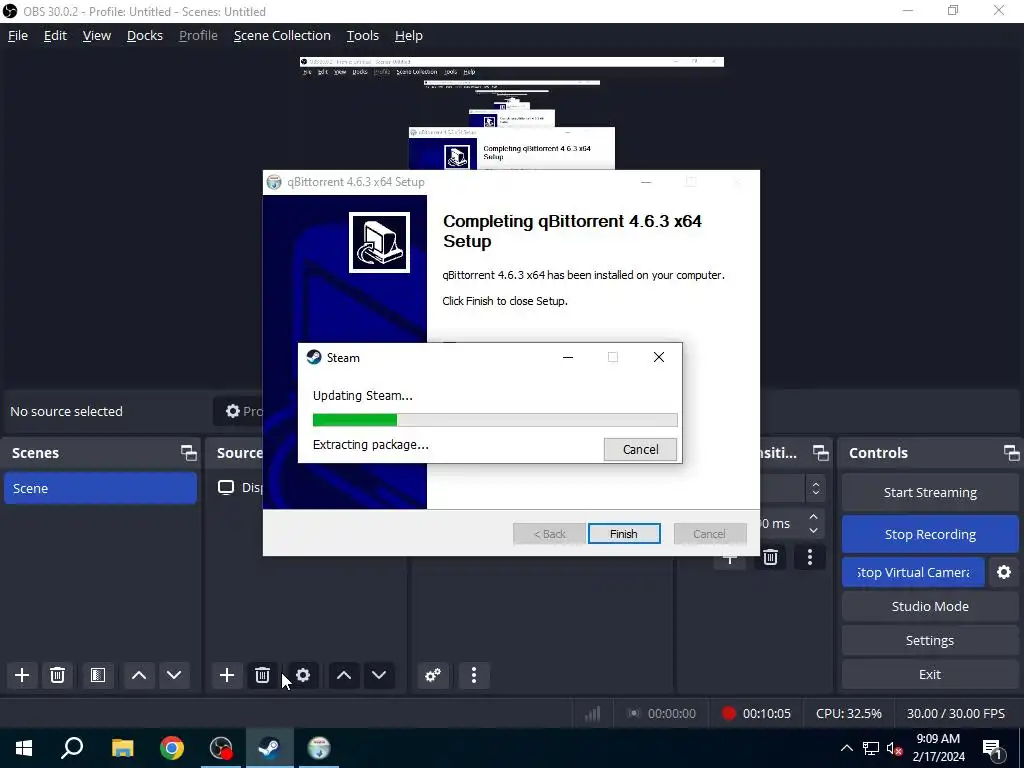Screen dimensions: 1024x768
Task: Open Google Chrome from taskbar
Action: (x=172, y=748)
